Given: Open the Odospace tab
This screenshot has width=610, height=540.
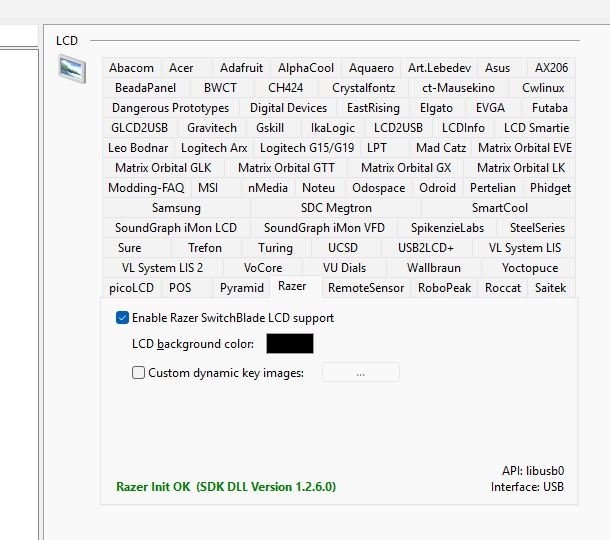Looking at the screenshot, I should click(379, 188).
